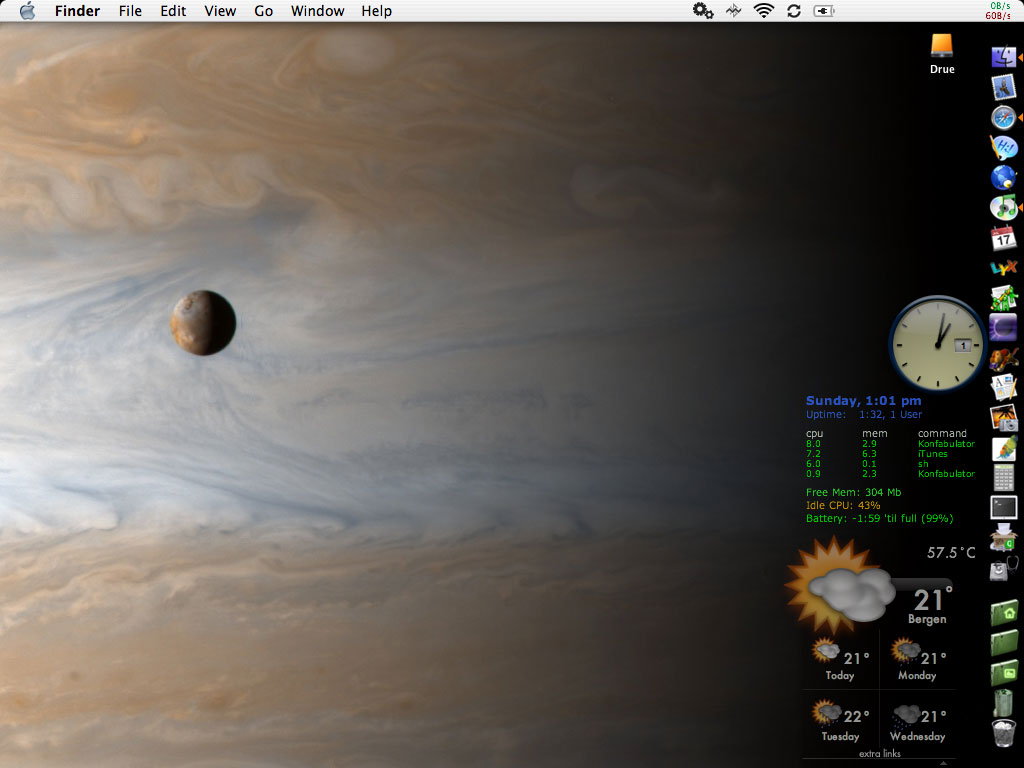1024x768 pixels.
Task: Open the View menu
Action: 220,11
